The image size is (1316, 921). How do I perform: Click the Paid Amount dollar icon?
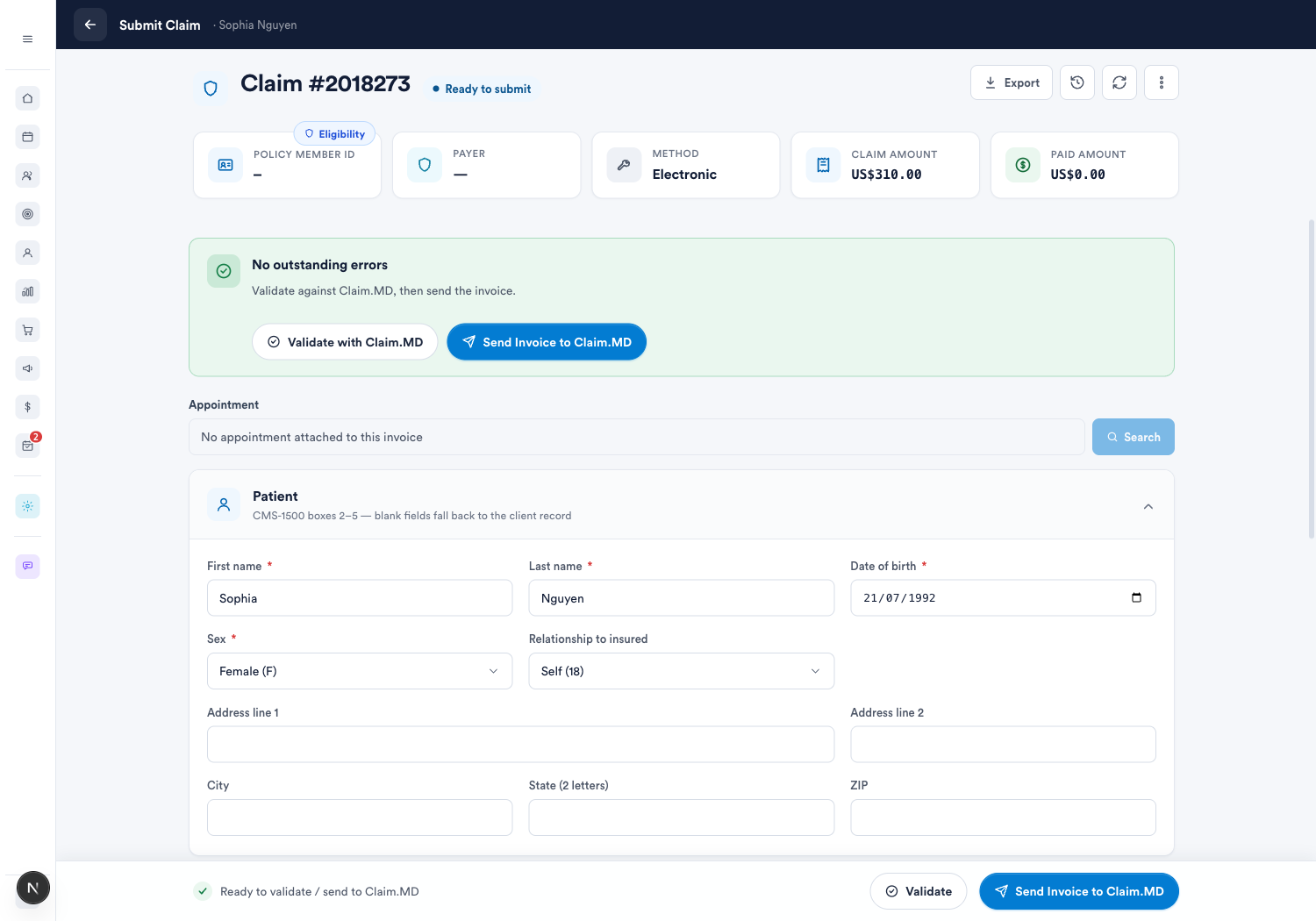(1023, 165)
